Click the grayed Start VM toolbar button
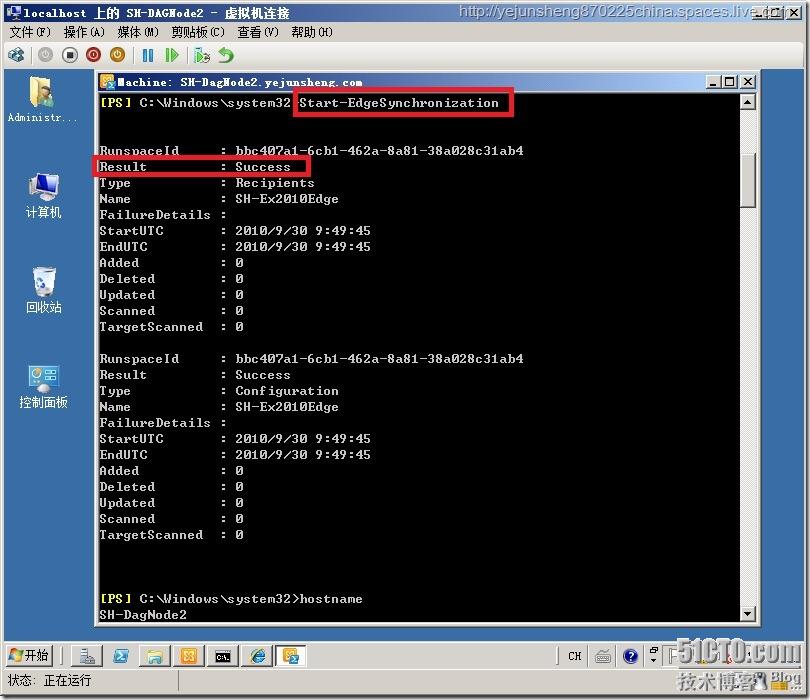Viewport: 810px width, 700px height. click(x=45, y=55)
